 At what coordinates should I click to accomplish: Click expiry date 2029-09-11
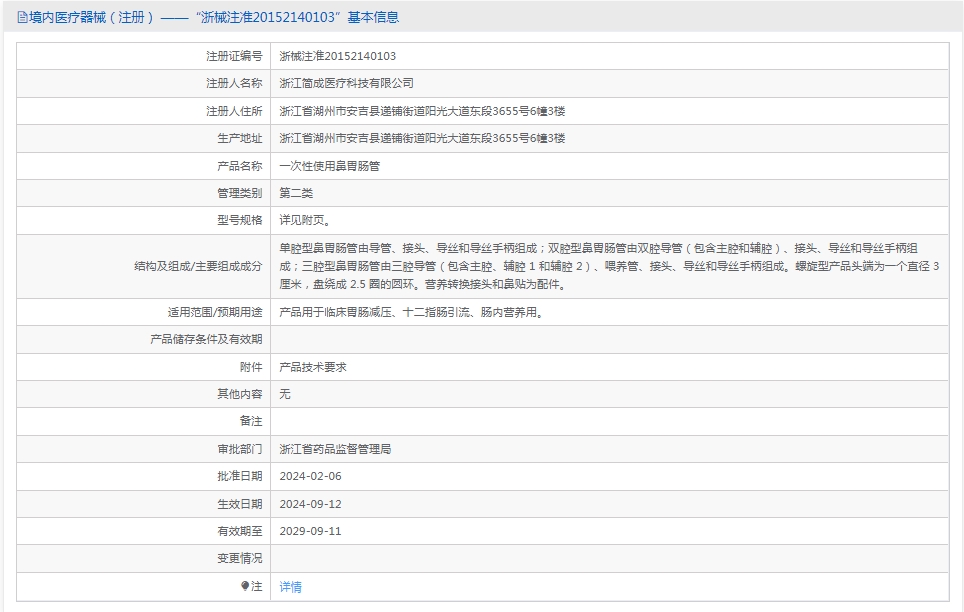pos(310,531)
